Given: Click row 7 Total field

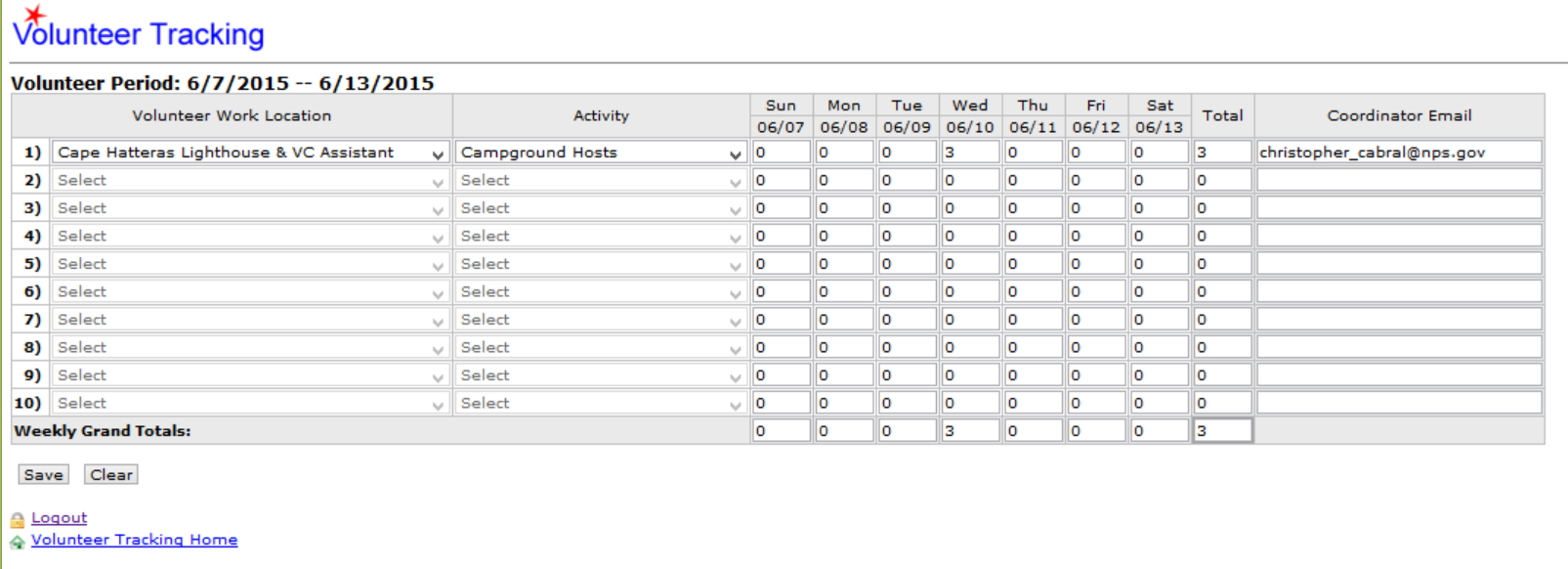Looking at the screenshot, I should 1223,320.
